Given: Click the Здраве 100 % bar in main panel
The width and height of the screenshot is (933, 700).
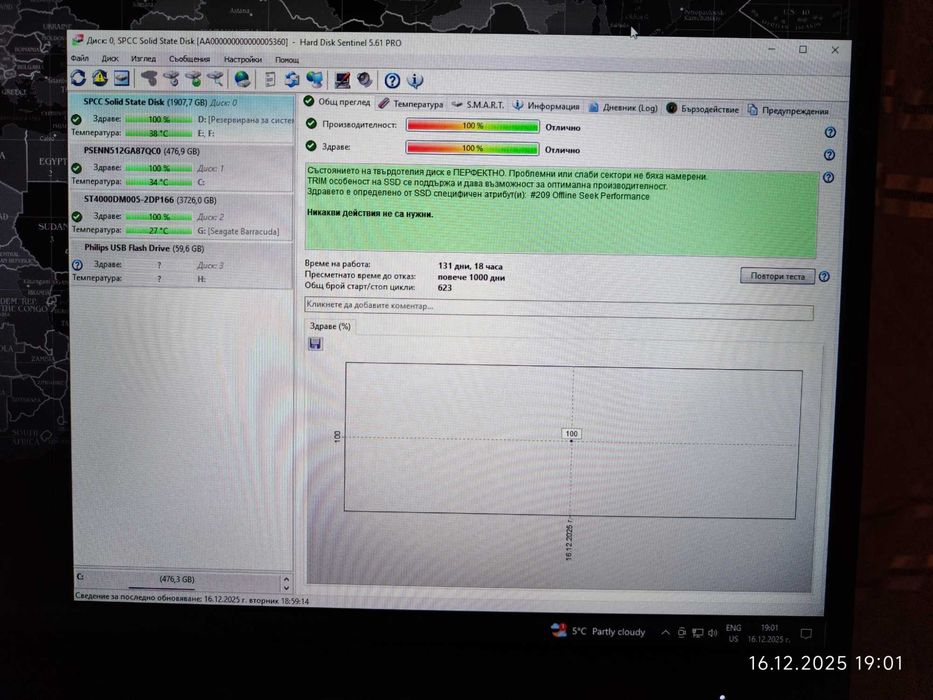Looking at the screenshot, I should [472, 148].
